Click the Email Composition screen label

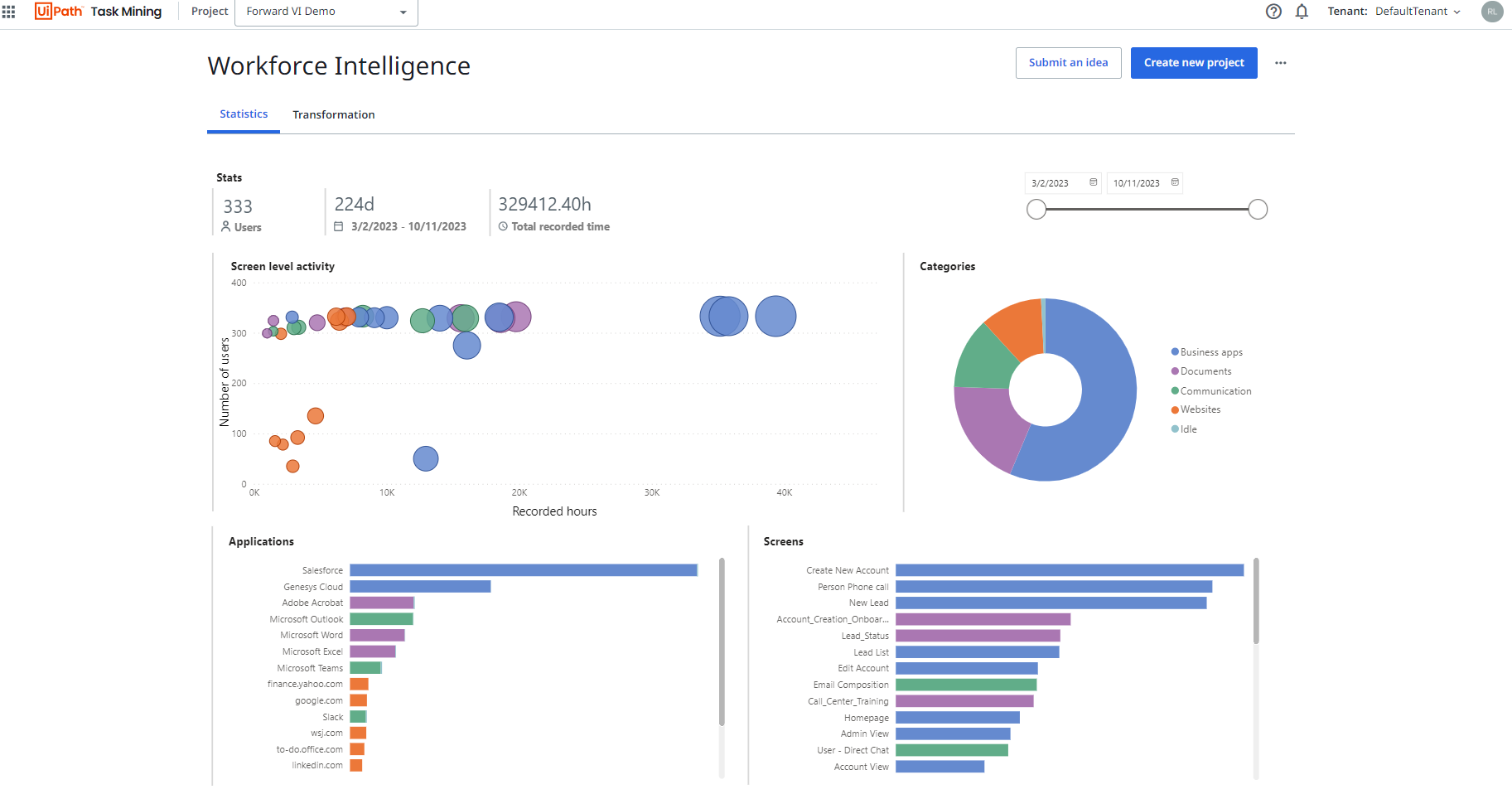click(851, 685)
